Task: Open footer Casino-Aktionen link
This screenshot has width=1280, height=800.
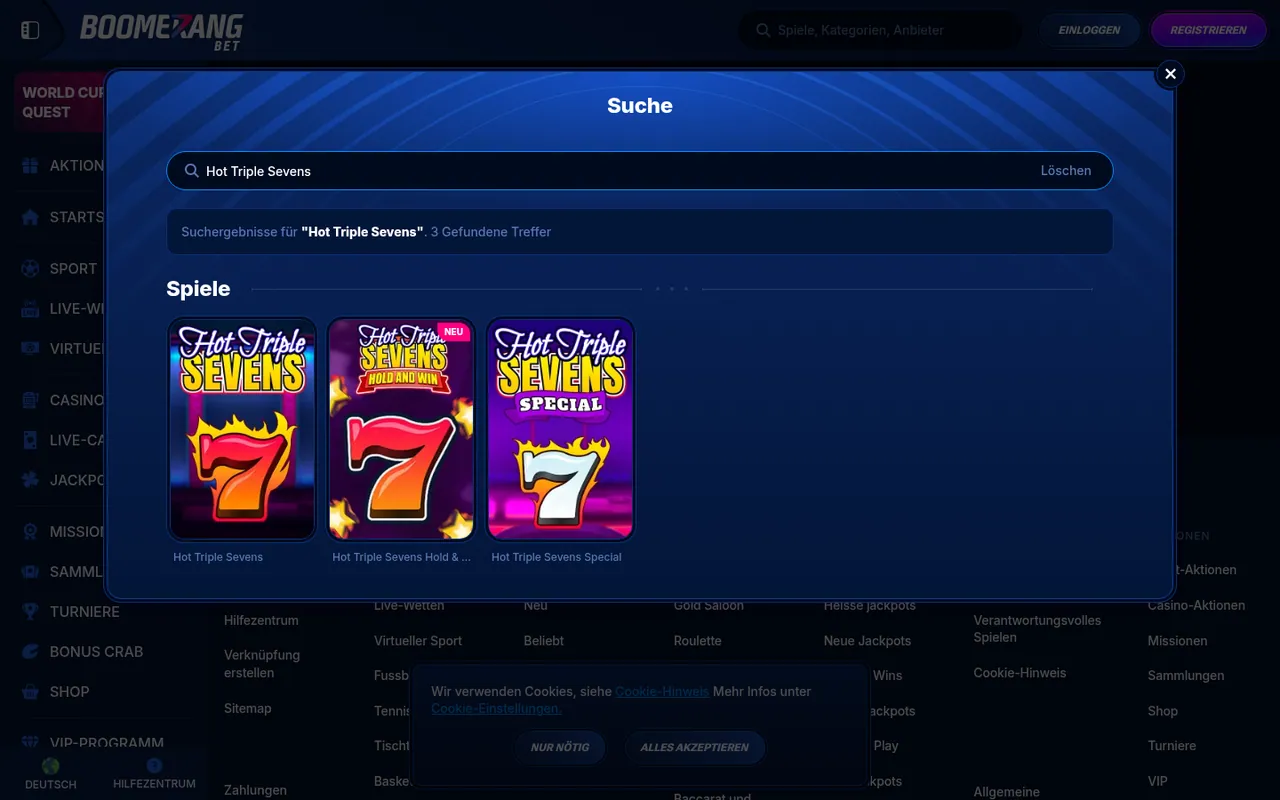Action: click(1196, 605)
